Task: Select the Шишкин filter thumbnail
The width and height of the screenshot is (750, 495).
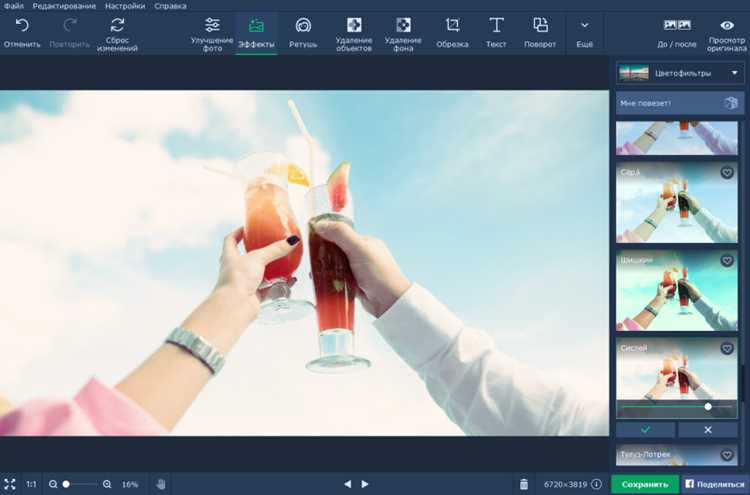Action: click(x=677, y=291)
